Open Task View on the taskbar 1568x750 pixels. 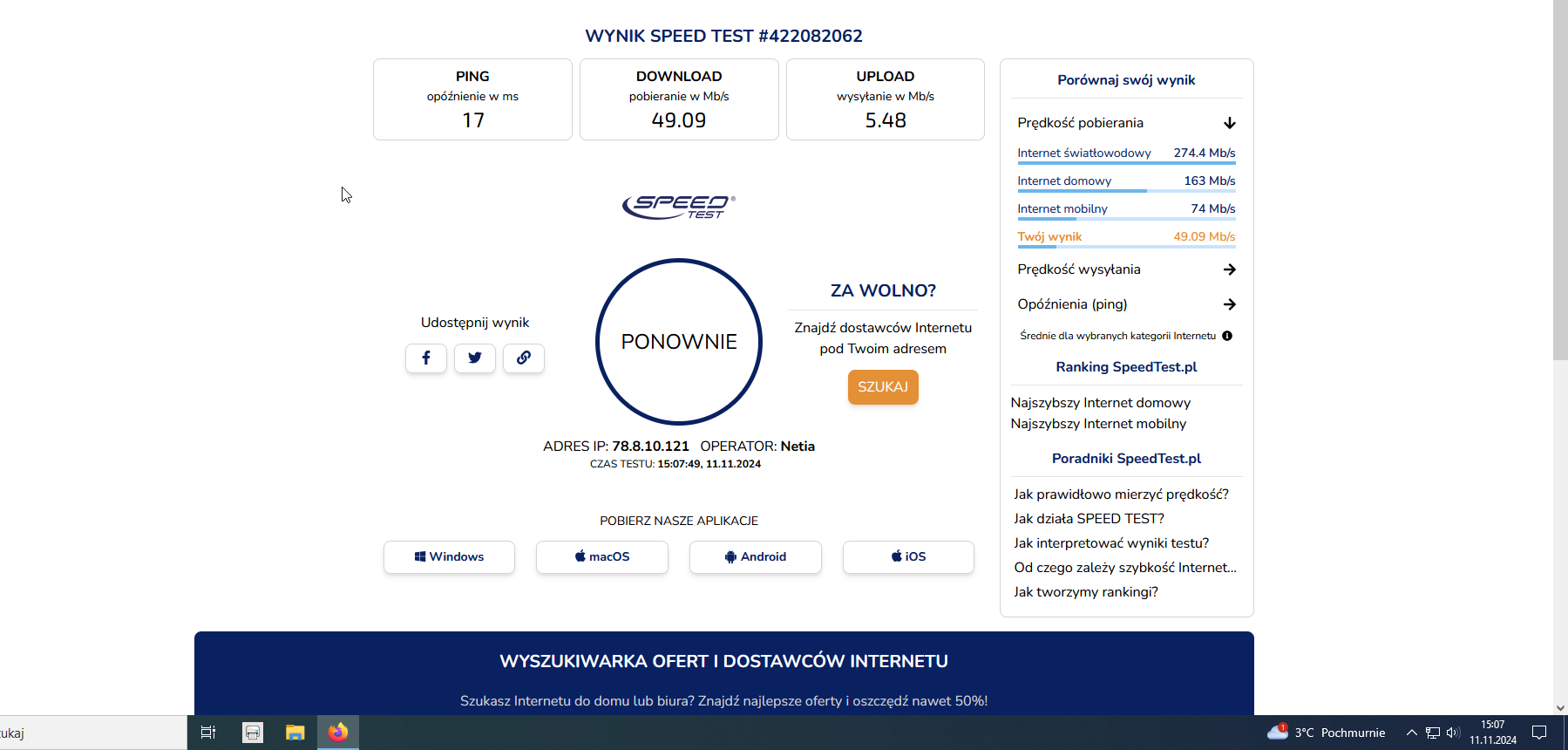(x=208, y=733)
